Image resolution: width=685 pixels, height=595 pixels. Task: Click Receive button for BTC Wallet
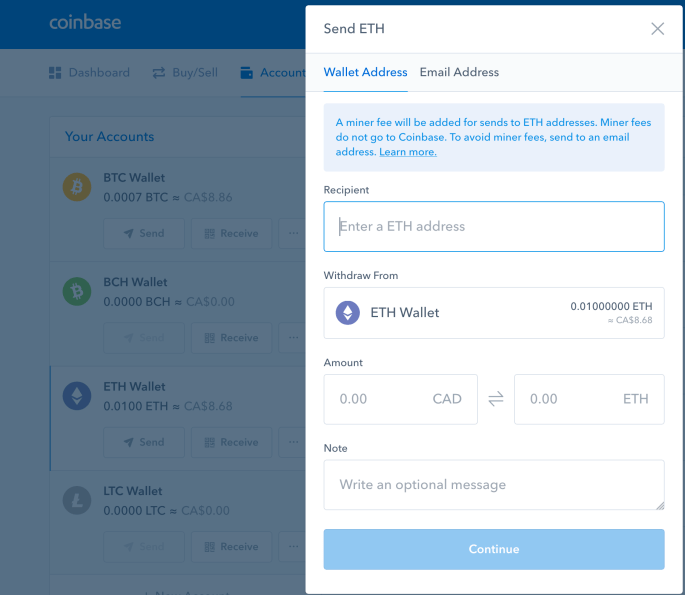point(231,233)
